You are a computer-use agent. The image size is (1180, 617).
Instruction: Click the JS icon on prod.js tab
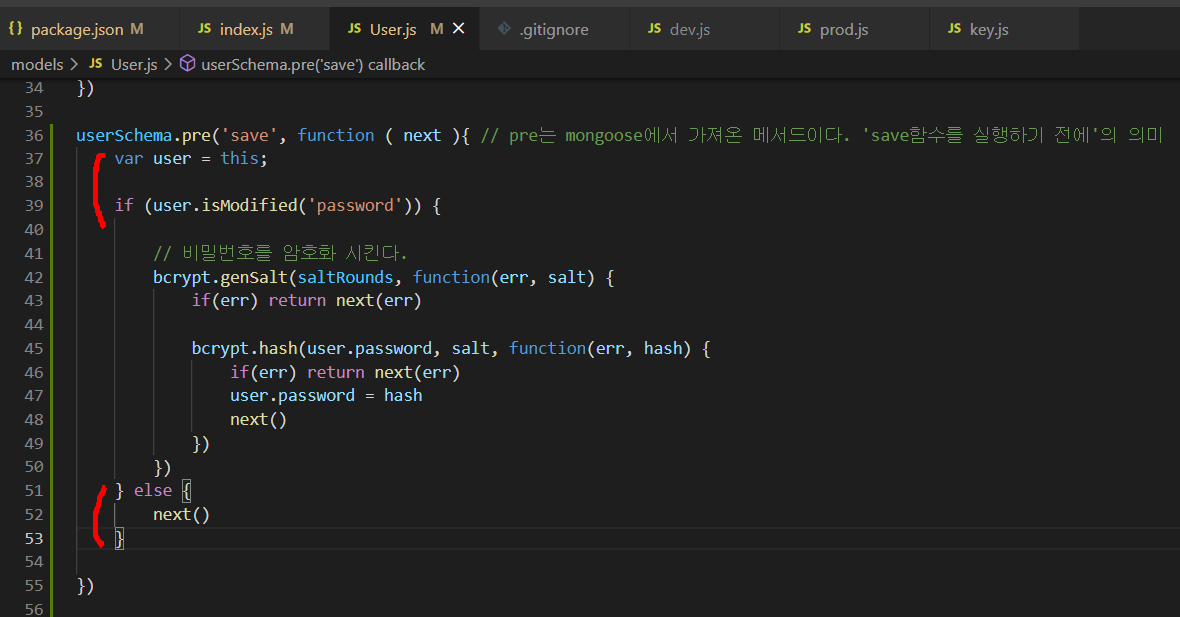[x=804, y=29]
